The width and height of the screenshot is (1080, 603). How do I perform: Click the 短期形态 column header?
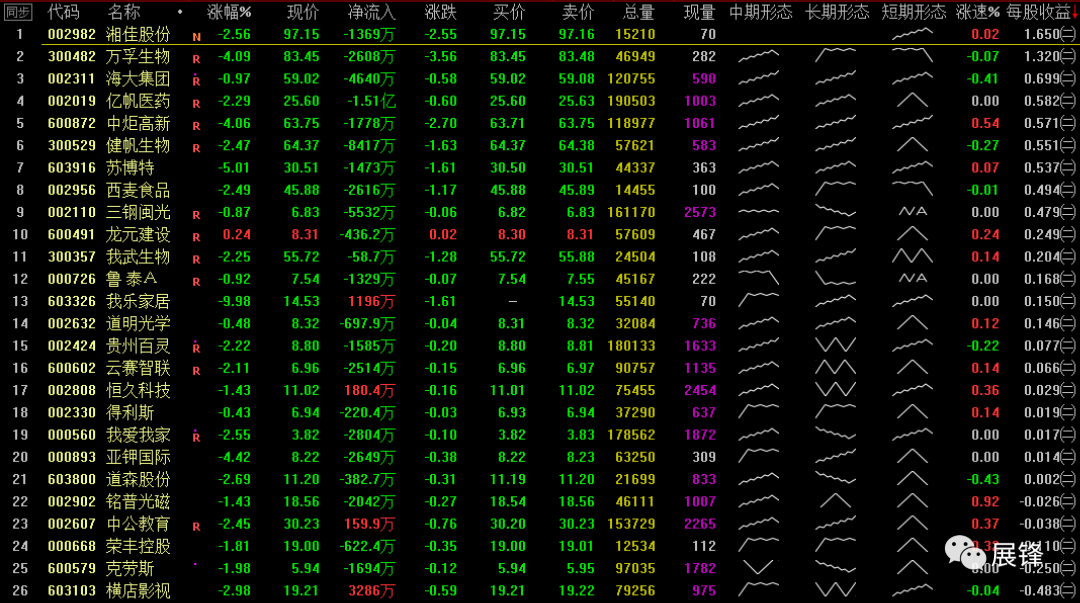pyautogui.click(x=913, y=12)
